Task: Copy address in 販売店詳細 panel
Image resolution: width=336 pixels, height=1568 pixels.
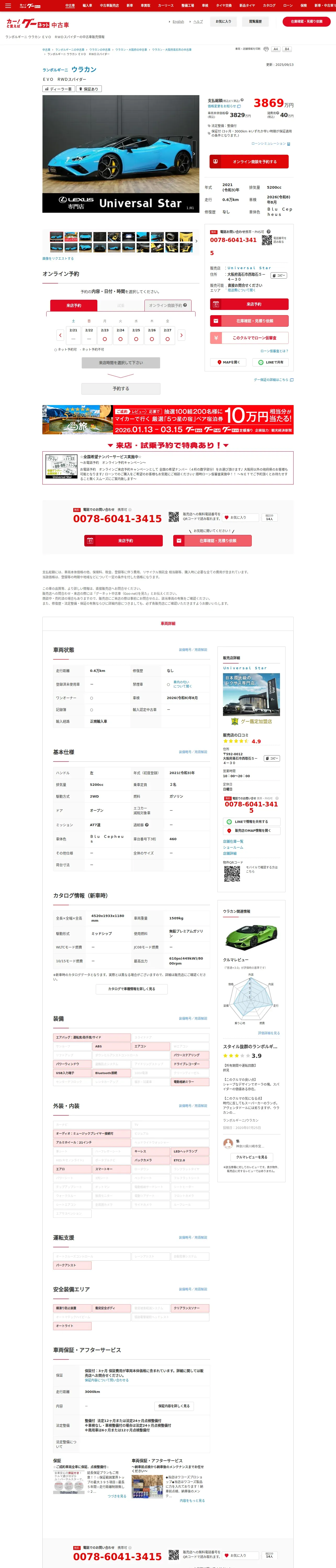Action: tap(272, 758)
